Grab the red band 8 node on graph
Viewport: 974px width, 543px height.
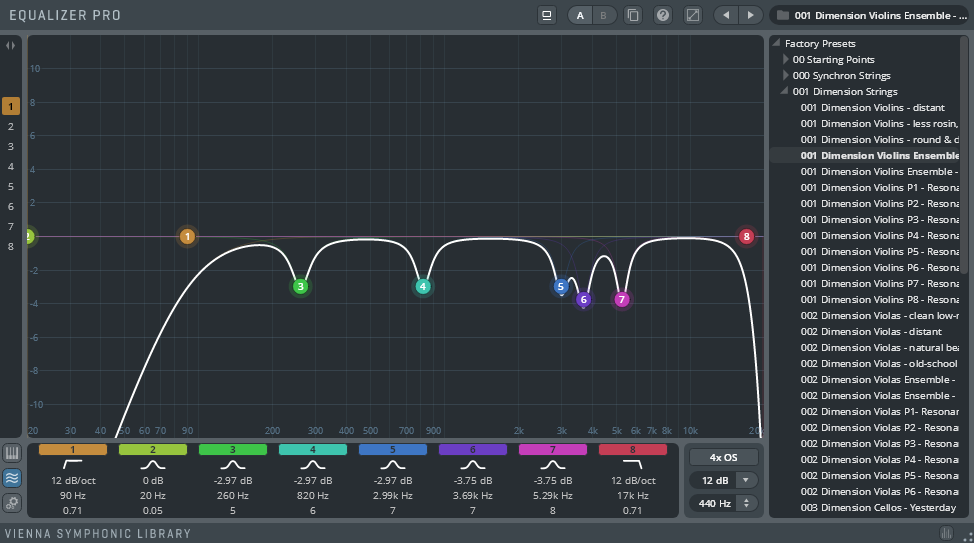[747, 236]
